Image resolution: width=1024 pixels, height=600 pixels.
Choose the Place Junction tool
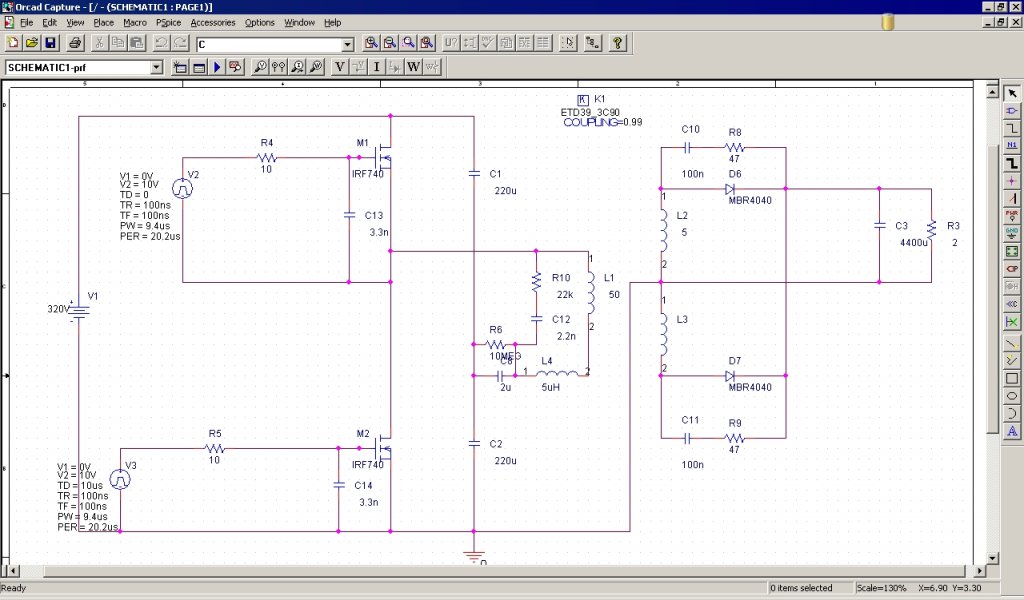[x=1012, y=181]
